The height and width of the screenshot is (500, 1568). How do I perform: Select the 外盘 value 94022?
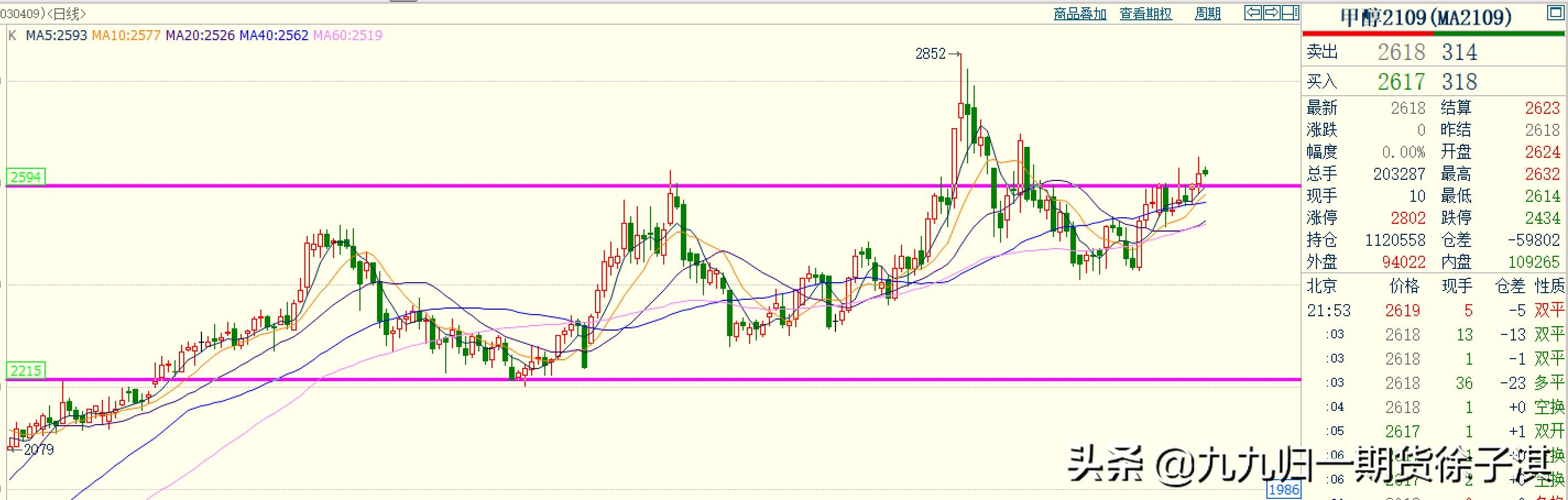coord(1403,262)
